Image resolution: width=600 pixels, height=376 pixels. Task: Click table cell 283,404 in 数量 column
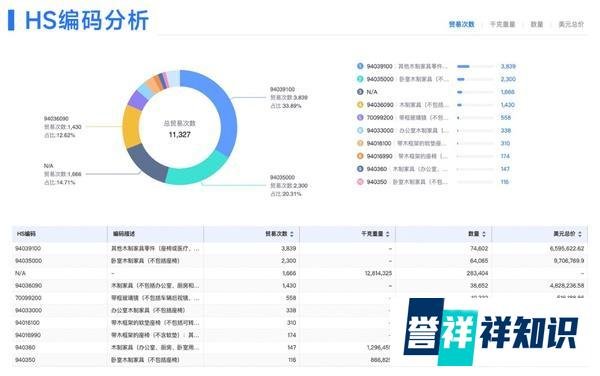pyautogui.click(x=477, y=273)
